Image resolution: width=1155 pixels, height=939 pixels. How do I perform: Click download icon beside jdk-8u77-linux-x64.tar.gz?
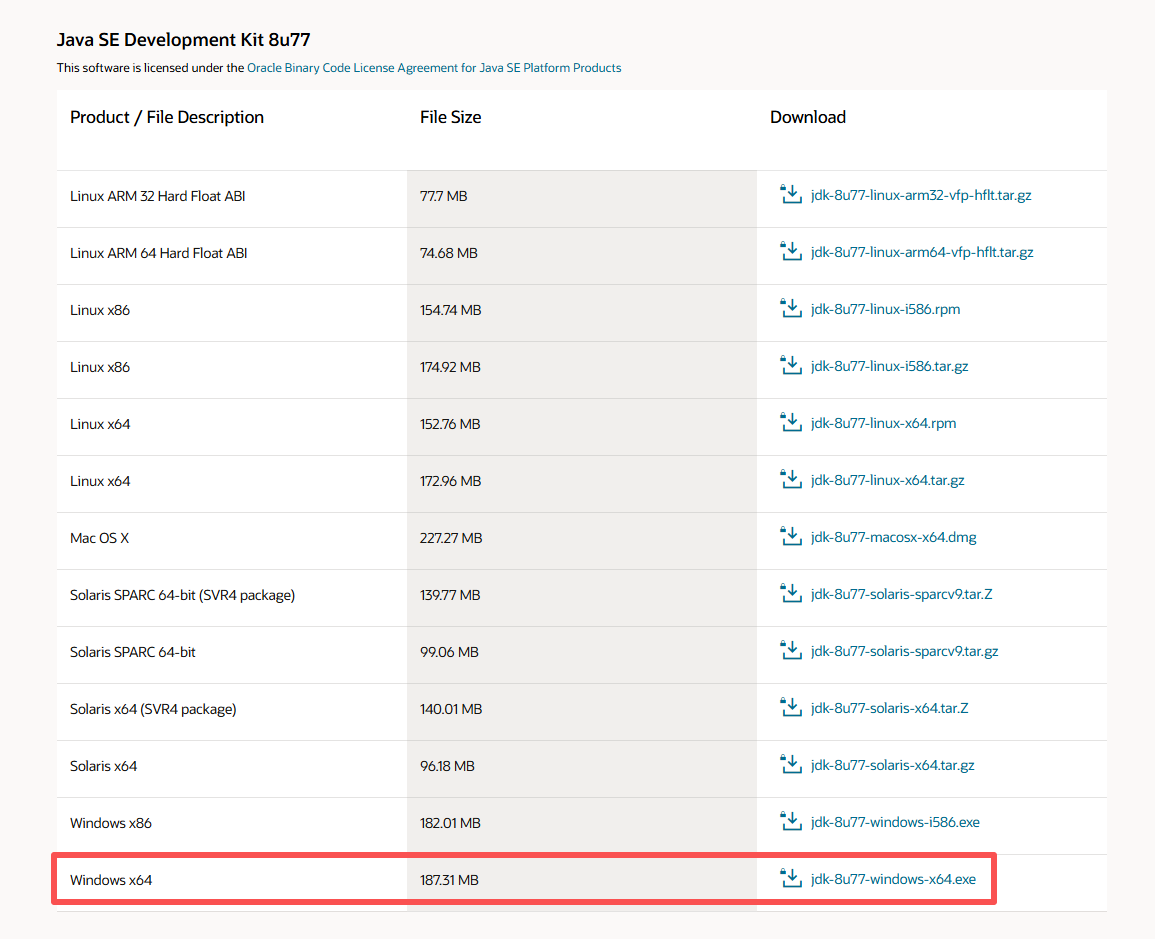pos(791,479)
